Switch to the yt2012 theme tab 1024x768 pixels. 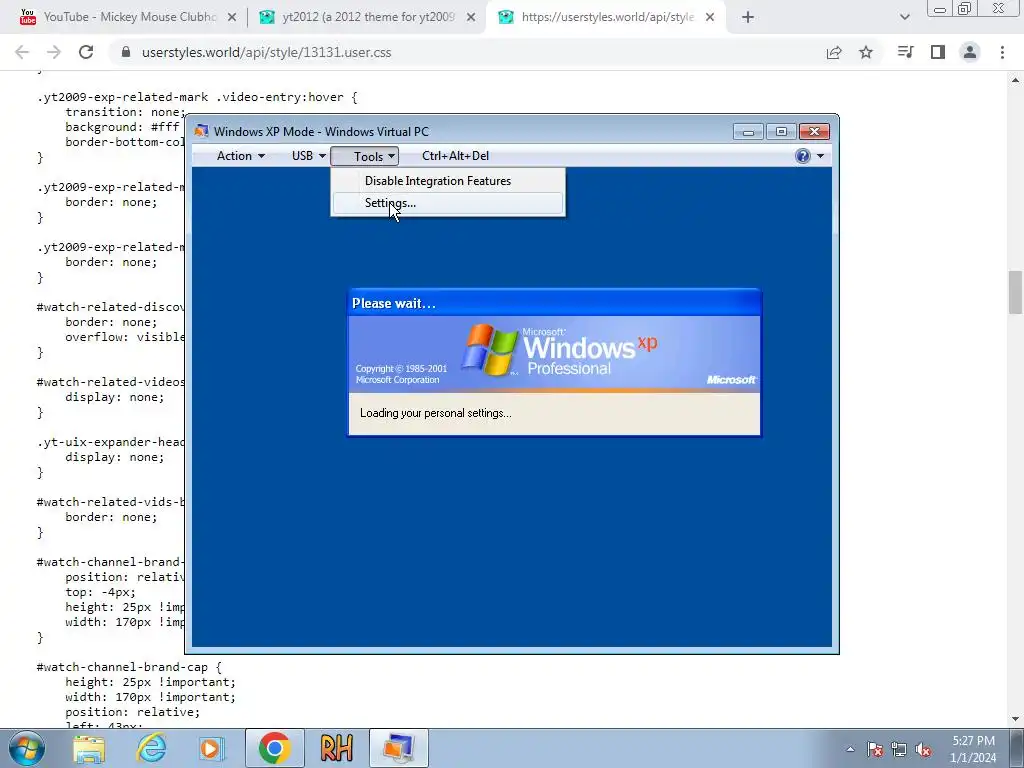tap(368, 17)
